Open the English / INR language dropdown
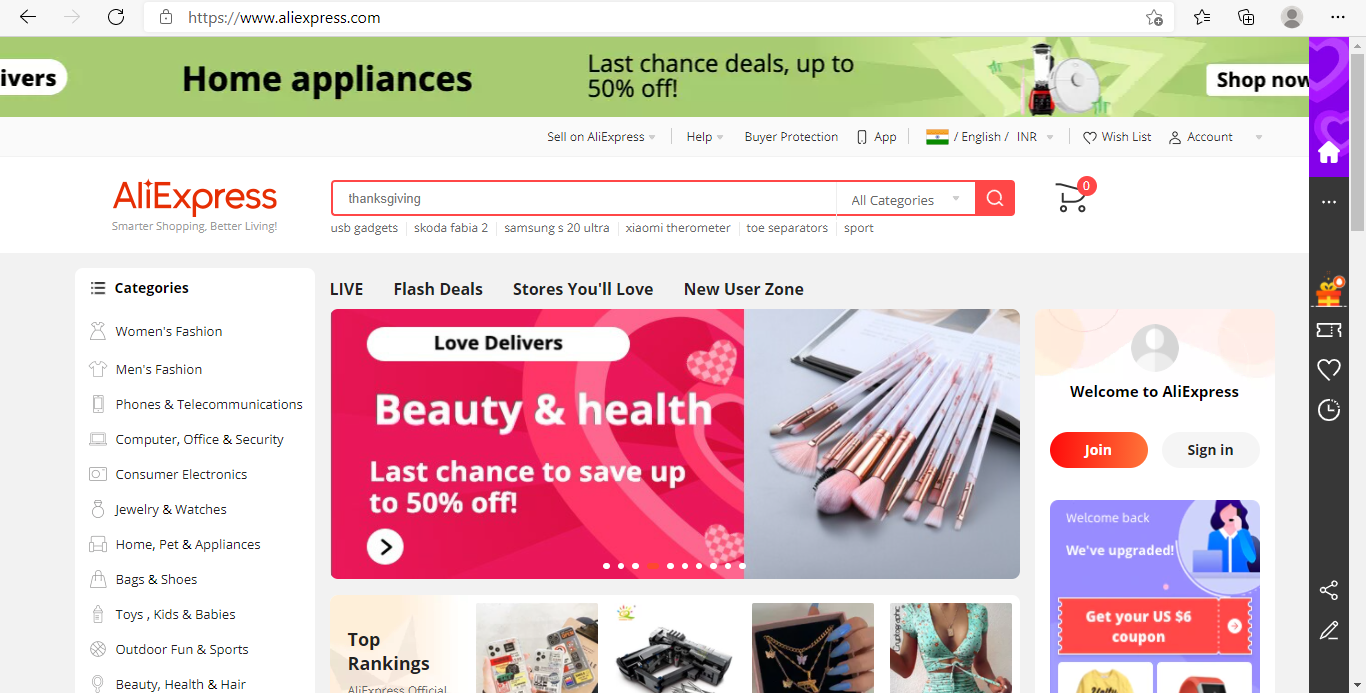The height and width of the screenshot is (693, 1366). tap(990, 137)
